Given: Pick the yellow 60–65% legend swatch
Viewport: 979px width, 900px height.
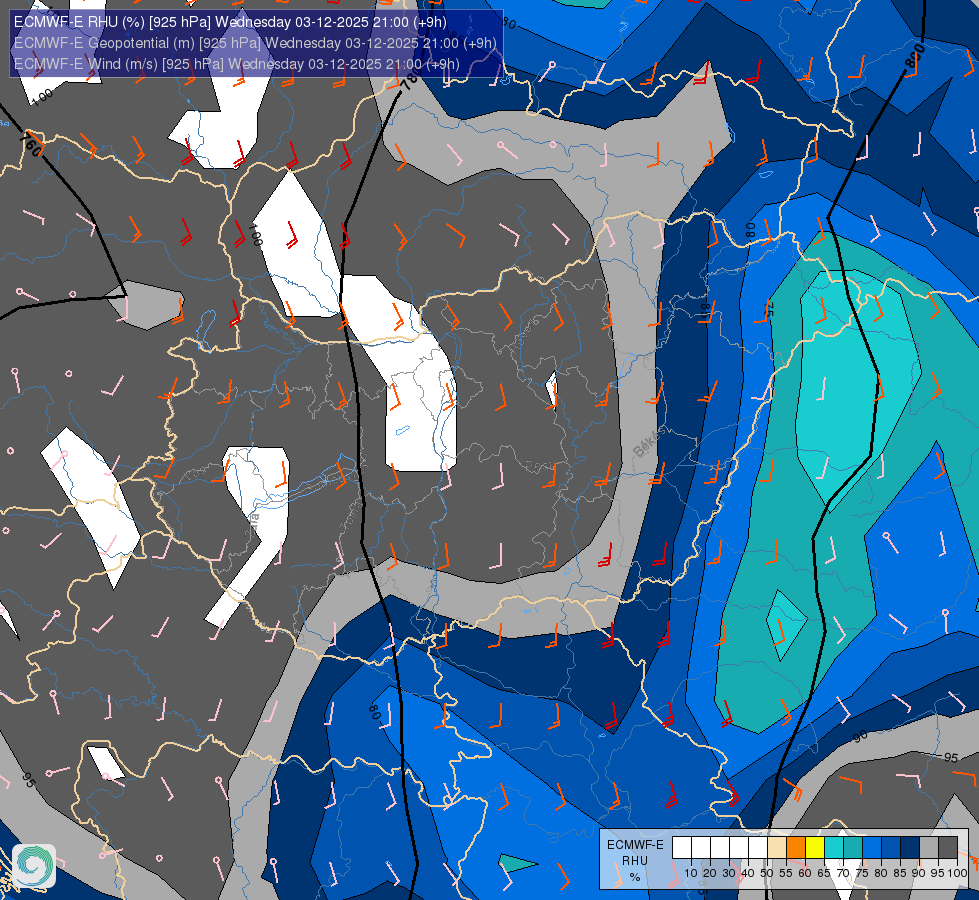Looking at the screenshot, I should [815, 848].
